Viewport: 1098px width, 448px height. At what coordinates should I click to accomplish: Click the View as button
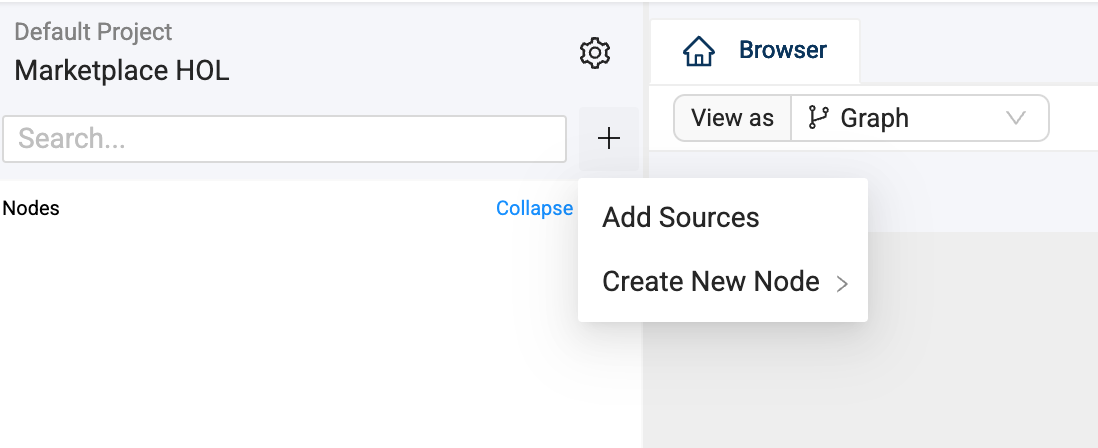click(x=732, y=118)
